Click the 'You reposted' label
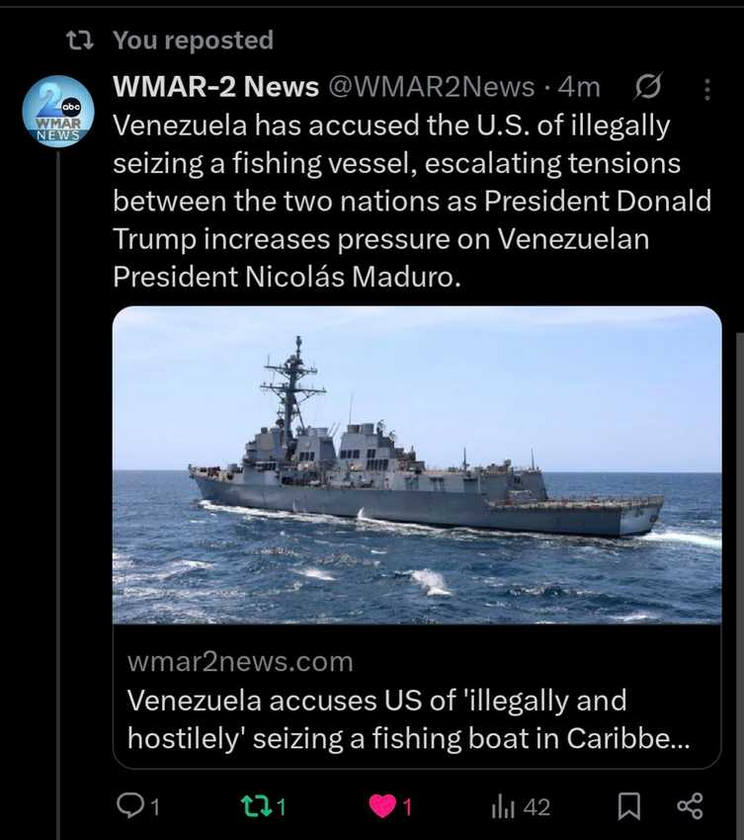Screen dimensions: 744x840 (x=193, y=40)
